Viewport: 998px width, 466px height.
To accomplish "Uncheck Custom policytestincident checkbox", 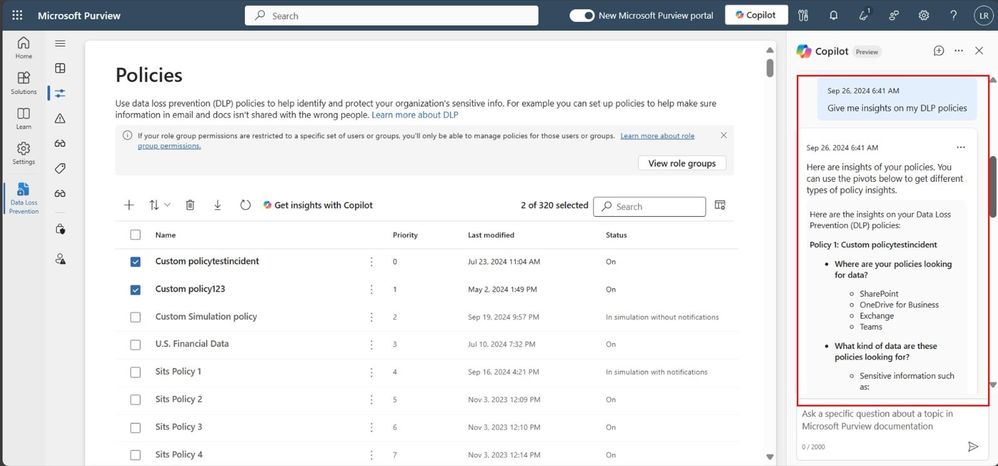I will [x=135, y=262].
